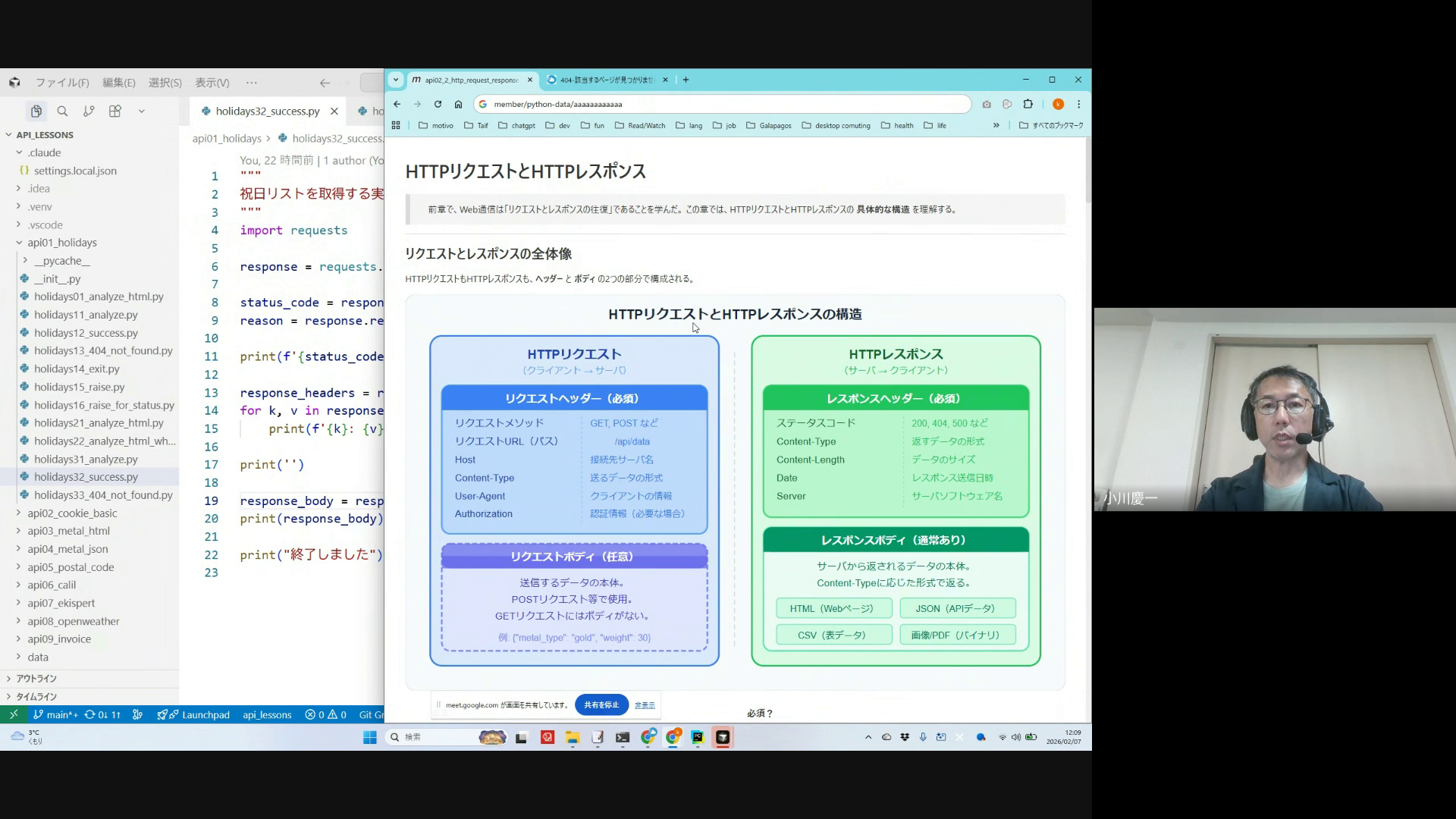
Task: Click the 非表示 link
Action: (x=645, y=705)
